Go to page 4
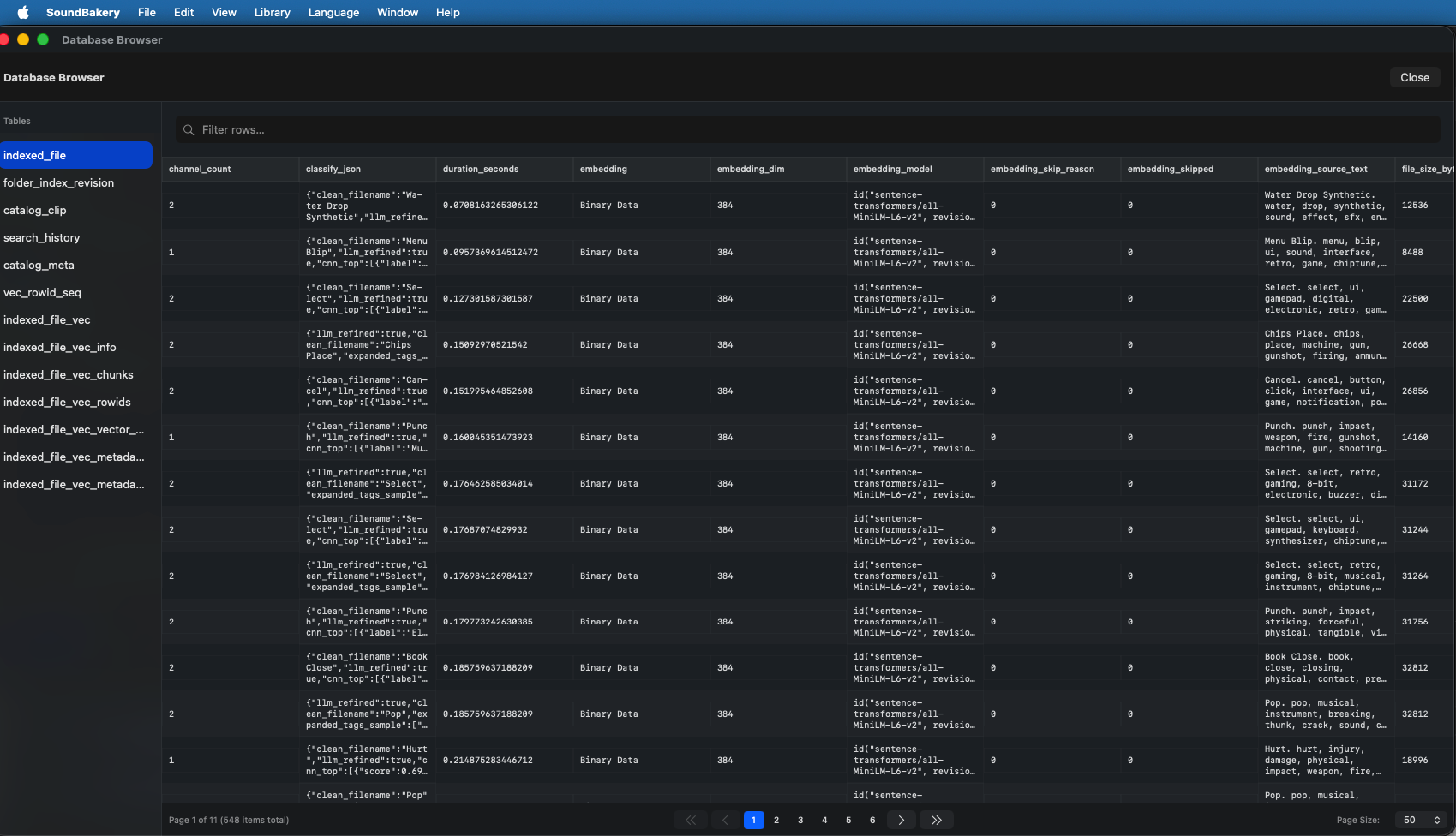This screenshot has height=836, width=1456. tap(824, 820)
